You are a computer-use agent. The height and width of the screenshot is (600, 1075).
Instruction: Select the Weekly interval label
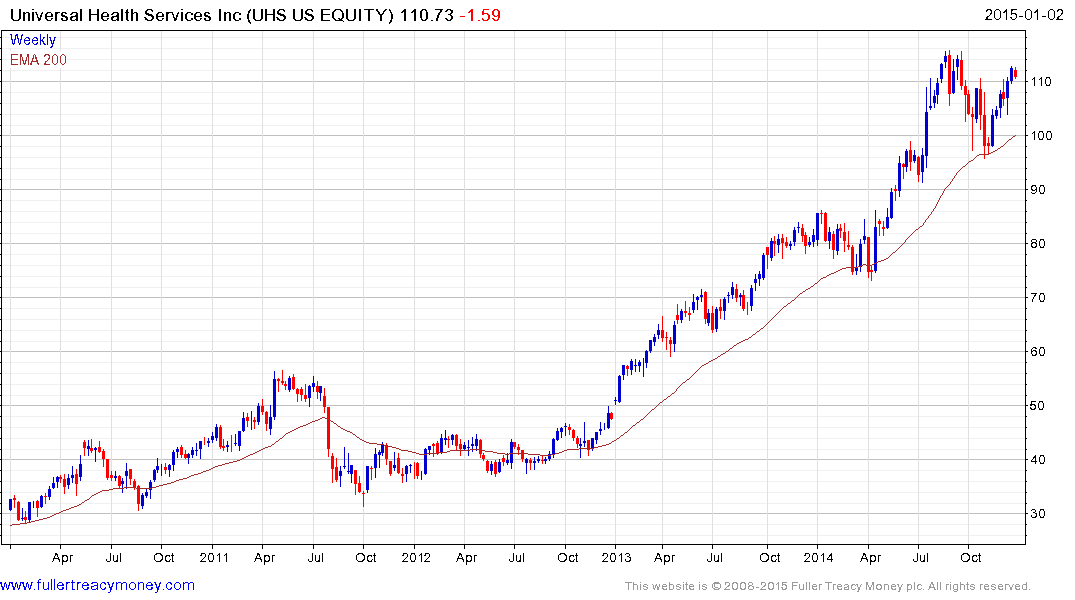[x=33, y=40]
